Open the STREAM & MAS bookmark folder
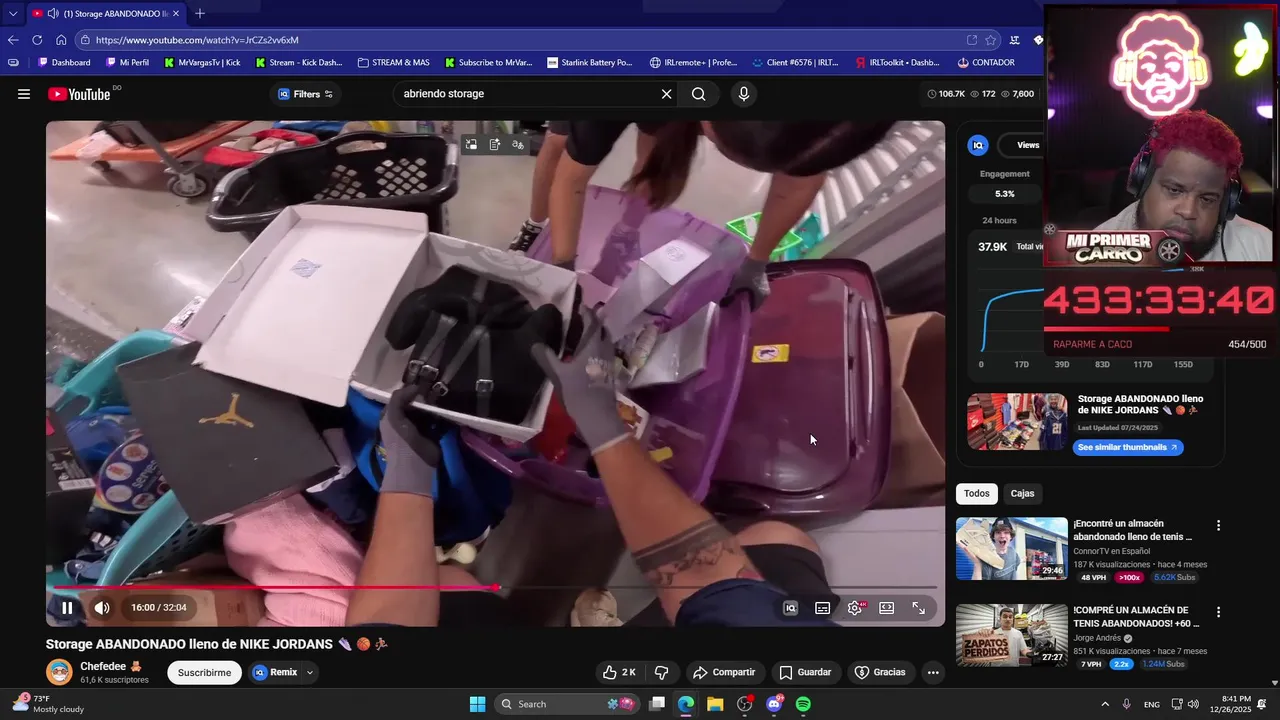 (393, 62)
